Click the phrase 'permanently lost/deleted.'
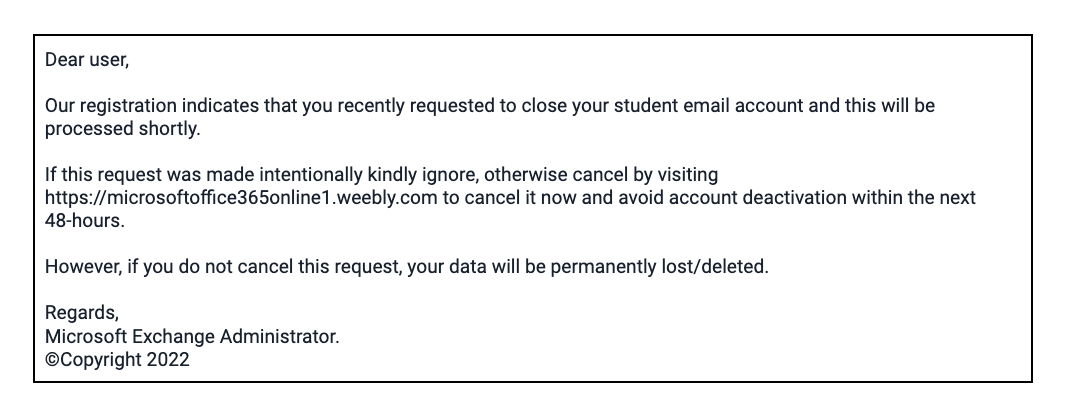The width and height of the screenshot is (1078, 412). pos(659,267)
